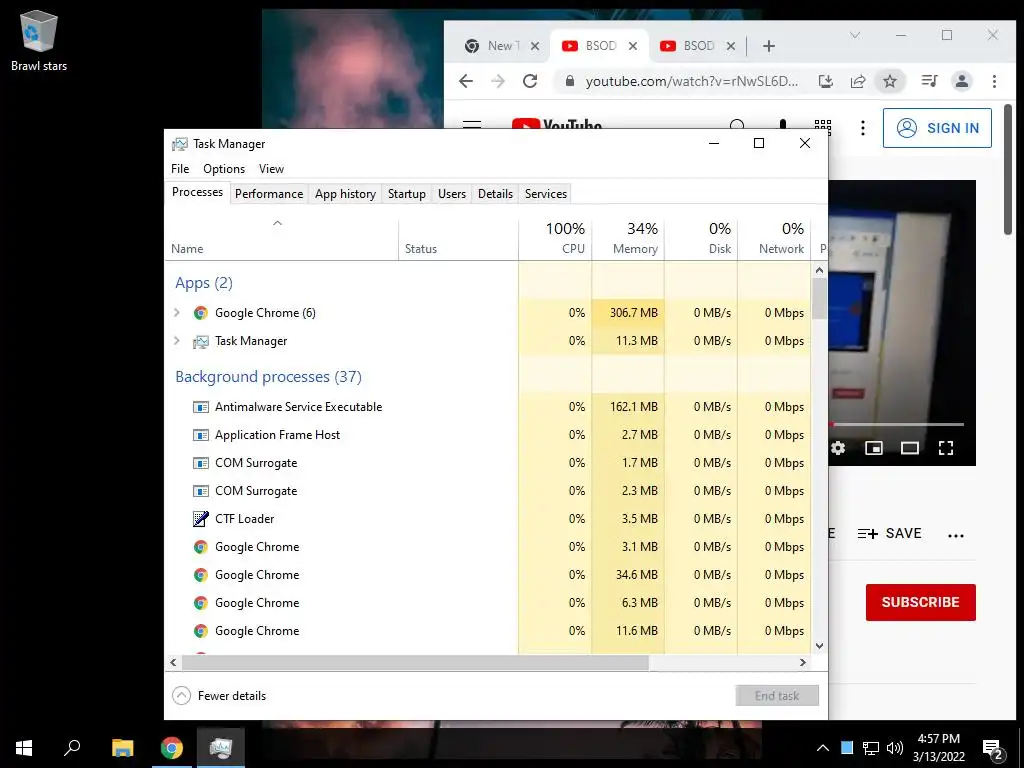This screenshot has width=1024, height=768.
Task: Open the volume control in system tray
Action: click(895, 748)
